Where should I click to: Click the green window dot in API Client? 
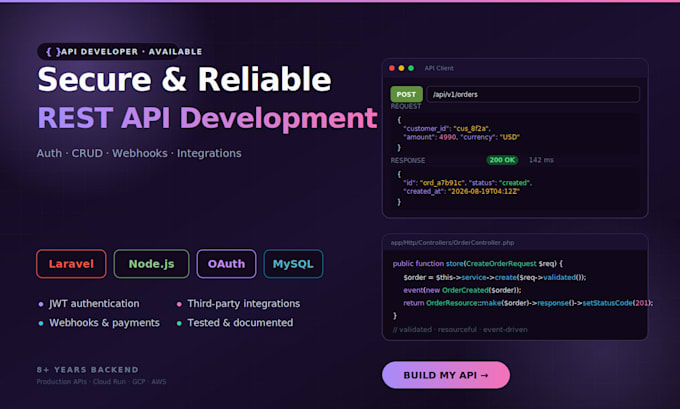pyautogui.click(x=411, y=68)
